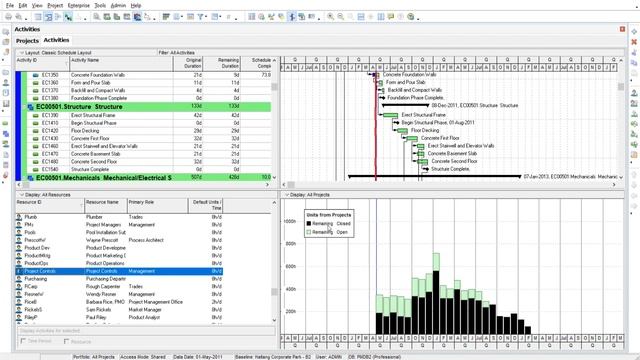Click the activity table vertical scrollbar thumb
The width and height of the screenshot is (640, 360).
pyautogui.click(x=274, y=87)
